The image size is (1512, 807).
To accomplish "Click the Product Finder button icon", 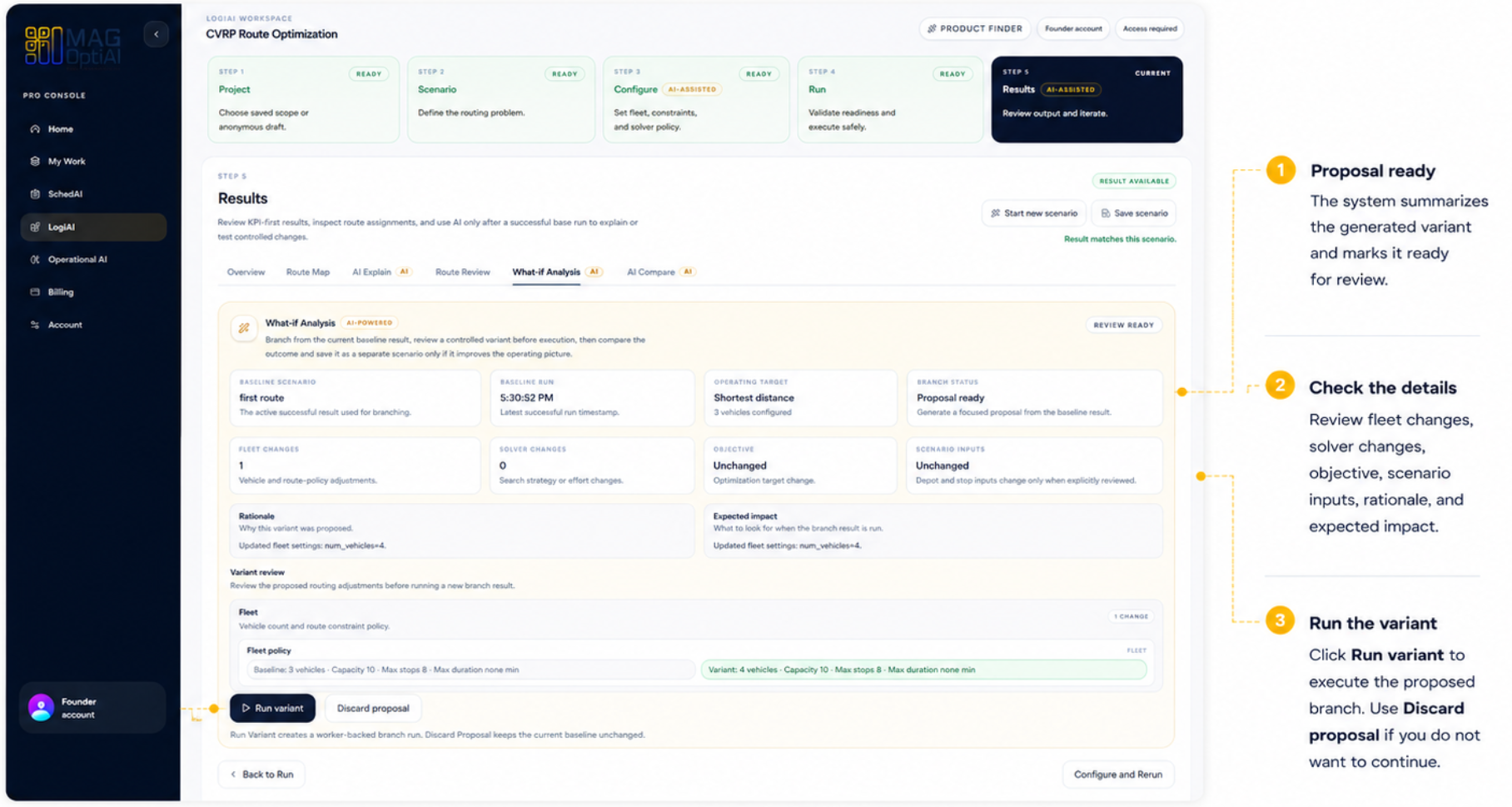I will pyautogui.click(x=932, y=28).
